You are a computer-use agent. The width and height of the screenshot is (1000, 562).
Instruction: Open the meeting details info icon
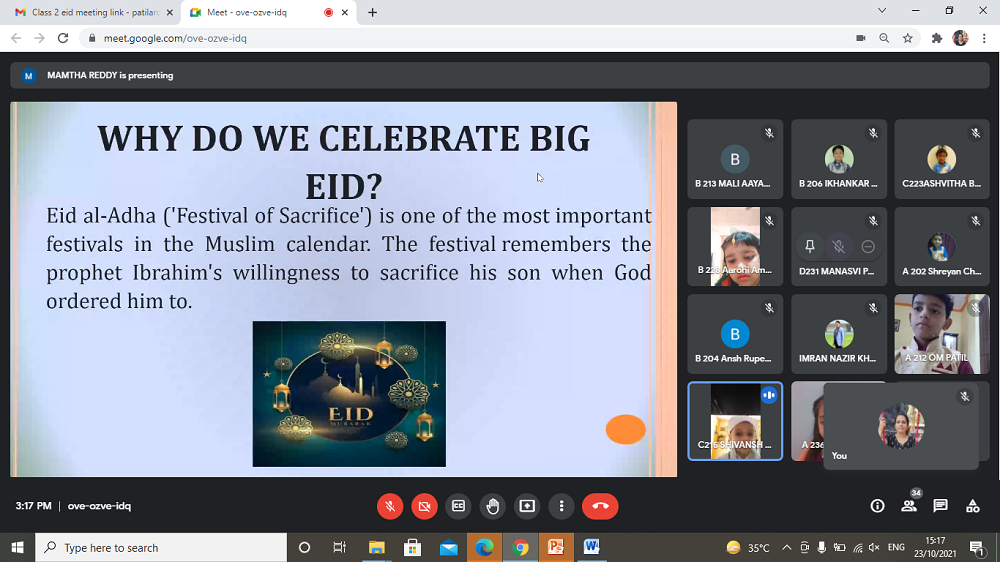click(877, 506)
